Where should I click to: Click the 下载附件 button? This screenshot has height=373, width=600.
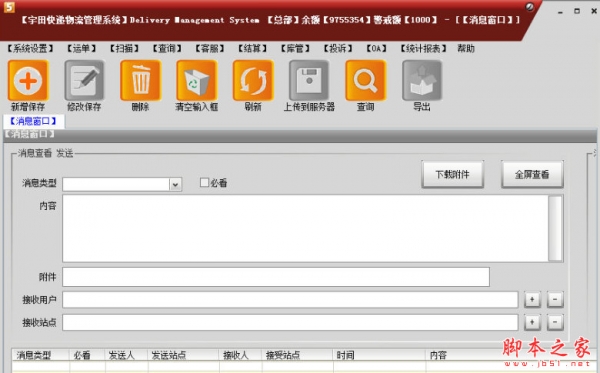[x=453, y=174]
